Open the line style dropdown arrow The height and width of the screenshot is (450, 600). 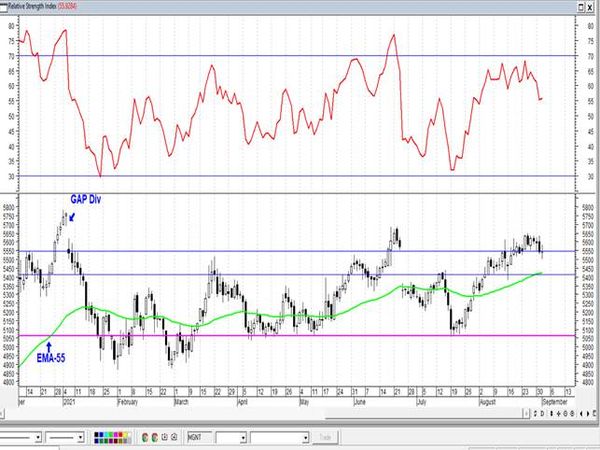[x=38, y=437]
